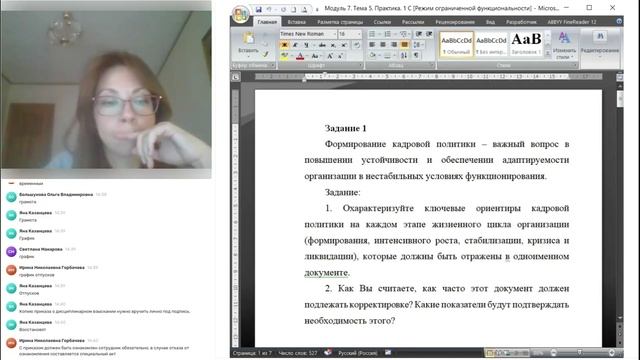Redo the action in the quick access toolbar

(283, 9)
